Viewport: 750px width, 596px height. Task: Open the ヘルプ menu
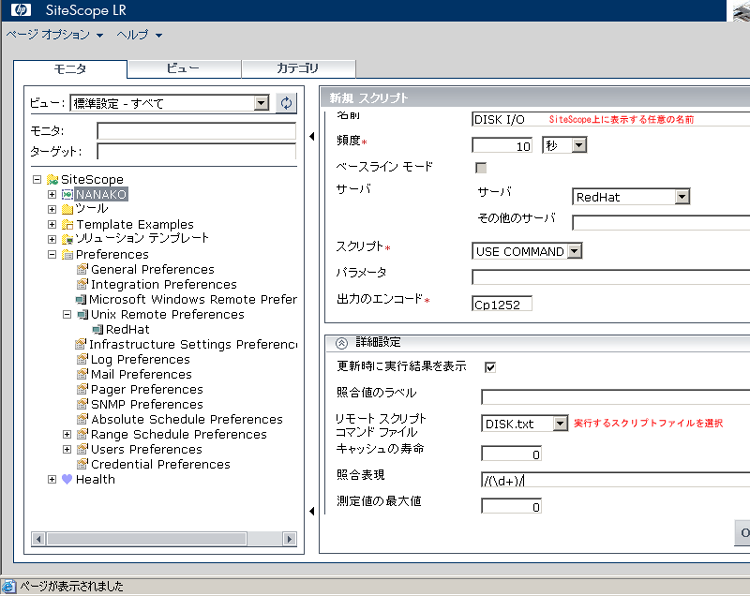[139, 35]
